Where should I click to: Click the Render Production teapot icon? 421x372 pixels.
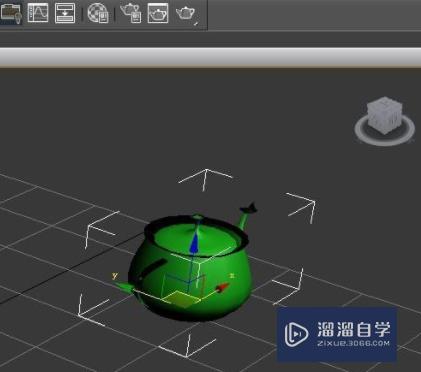186,14
